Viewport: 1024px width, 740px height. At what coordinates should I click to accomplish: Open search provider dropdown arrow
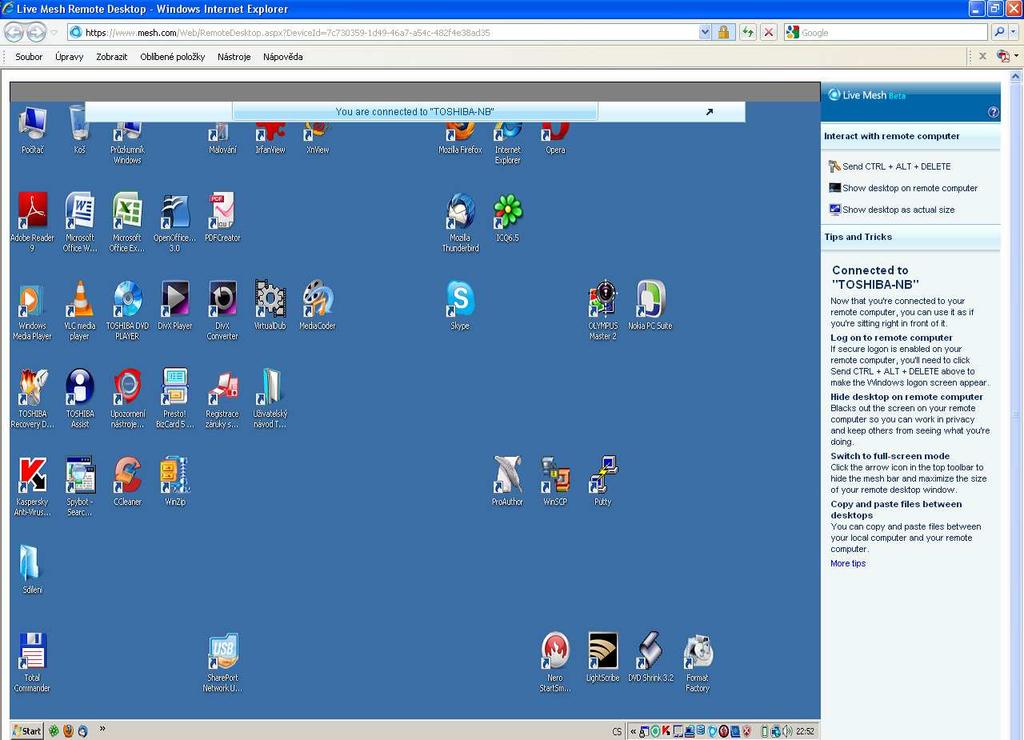tap(1014, 32)
